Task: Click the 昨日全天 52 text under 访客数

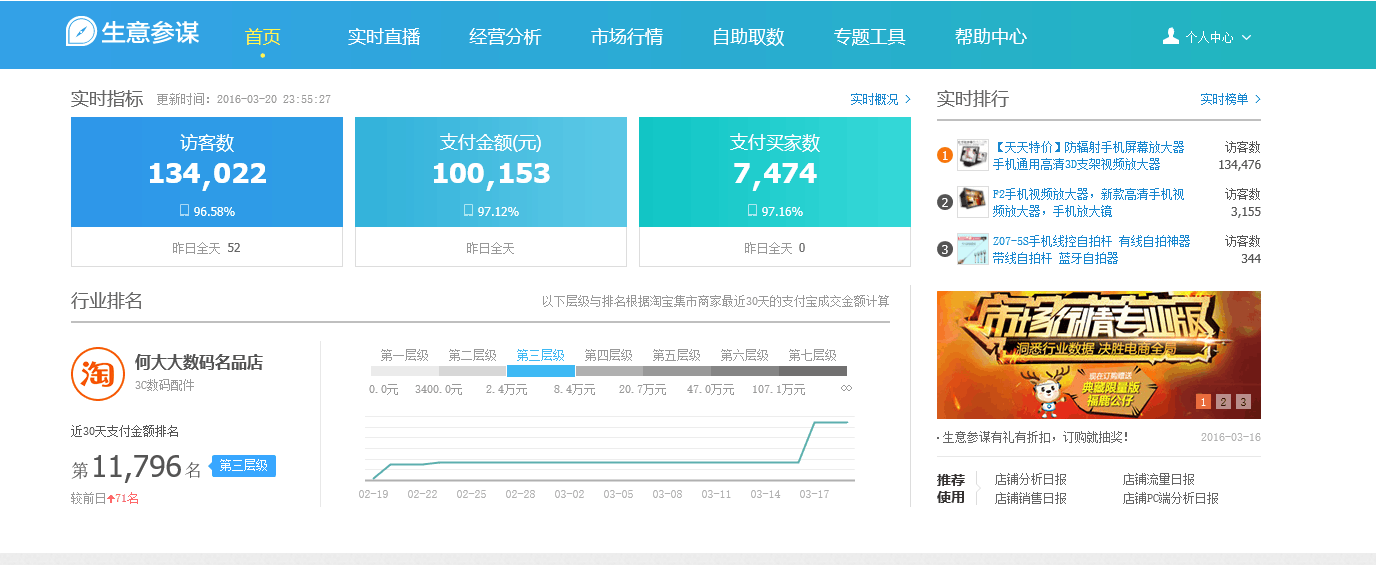Action: [206, 248]
